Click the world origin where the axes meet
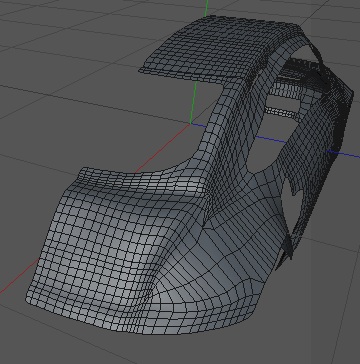Viewport: 360px width, 364px height. 191,124
